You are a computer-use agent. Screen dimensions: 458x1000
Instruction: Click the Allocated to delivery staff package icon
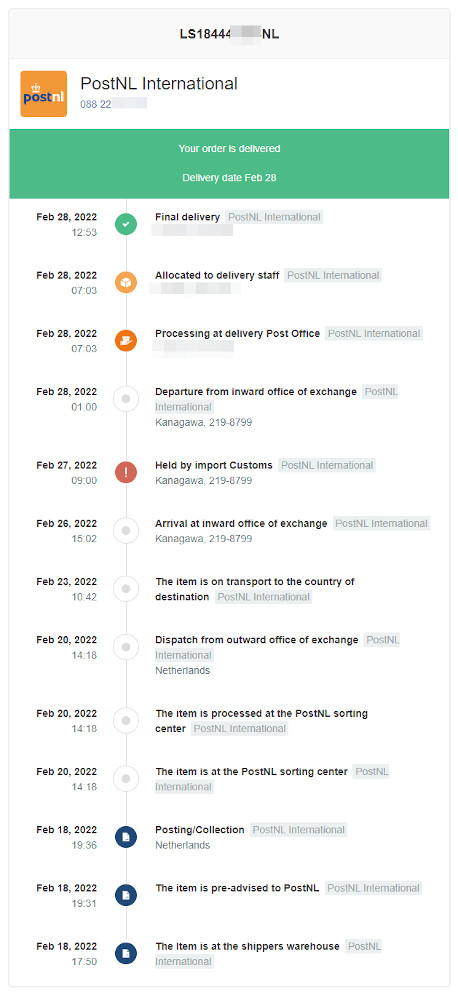(x=126, y=283)
